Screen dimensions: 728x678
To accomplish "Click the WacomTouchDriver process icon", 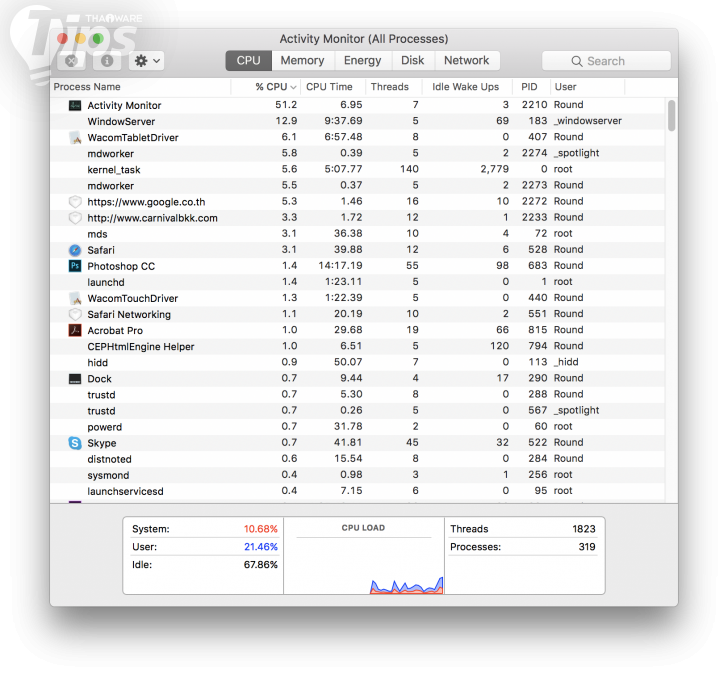I will tap(75, 298).
